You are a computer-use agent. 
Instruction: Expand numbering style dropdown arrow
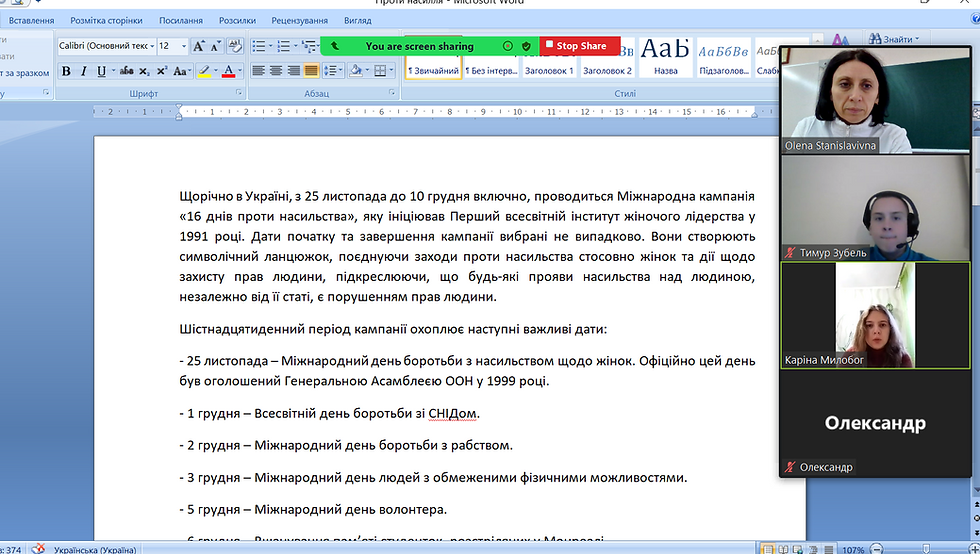point(296,46)
